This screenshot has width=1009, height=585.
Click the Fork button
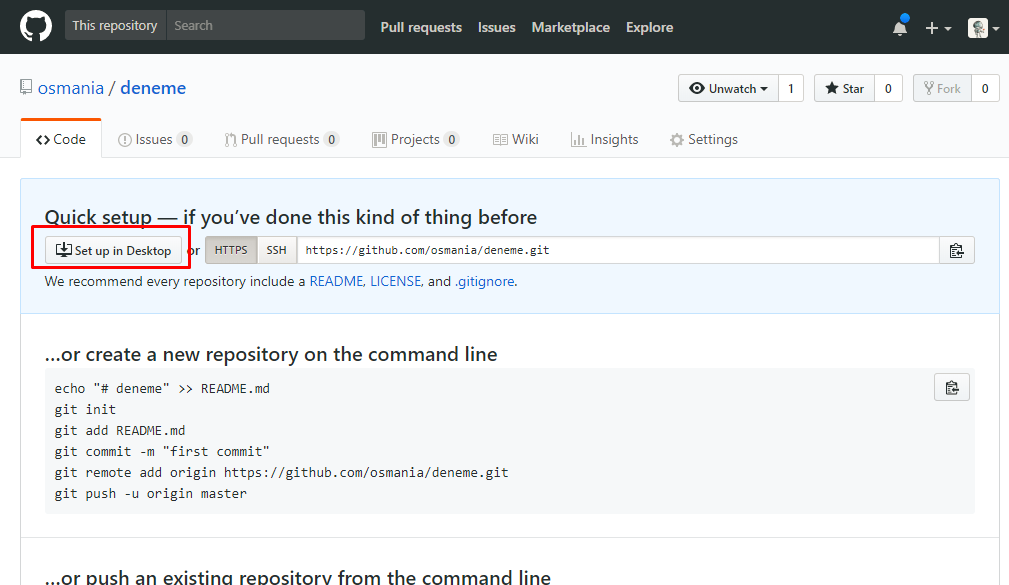pyautogui.click(x=942, y=89)
